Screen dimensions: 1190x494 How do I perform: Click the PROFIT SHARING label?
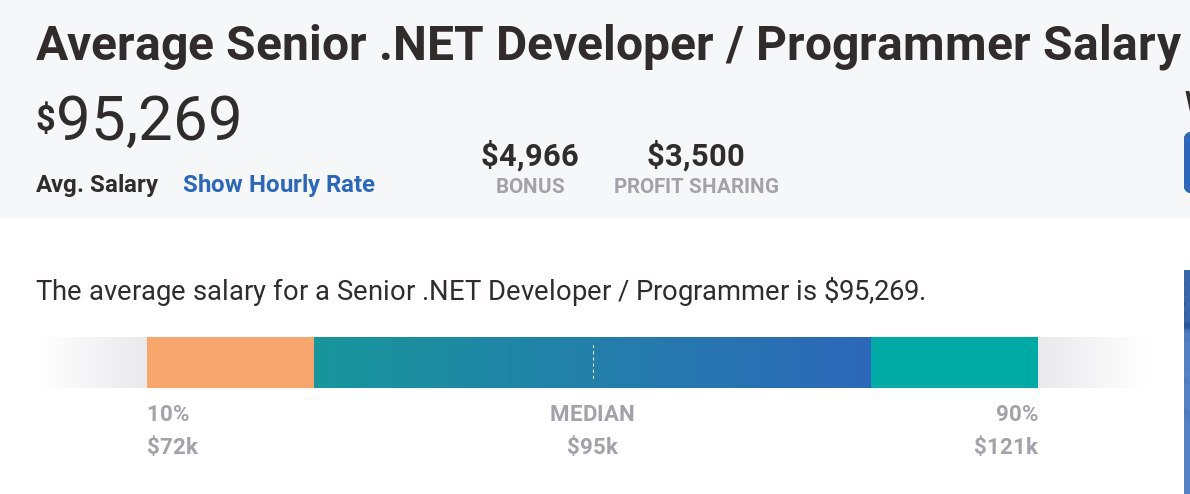tap(696, 186)
